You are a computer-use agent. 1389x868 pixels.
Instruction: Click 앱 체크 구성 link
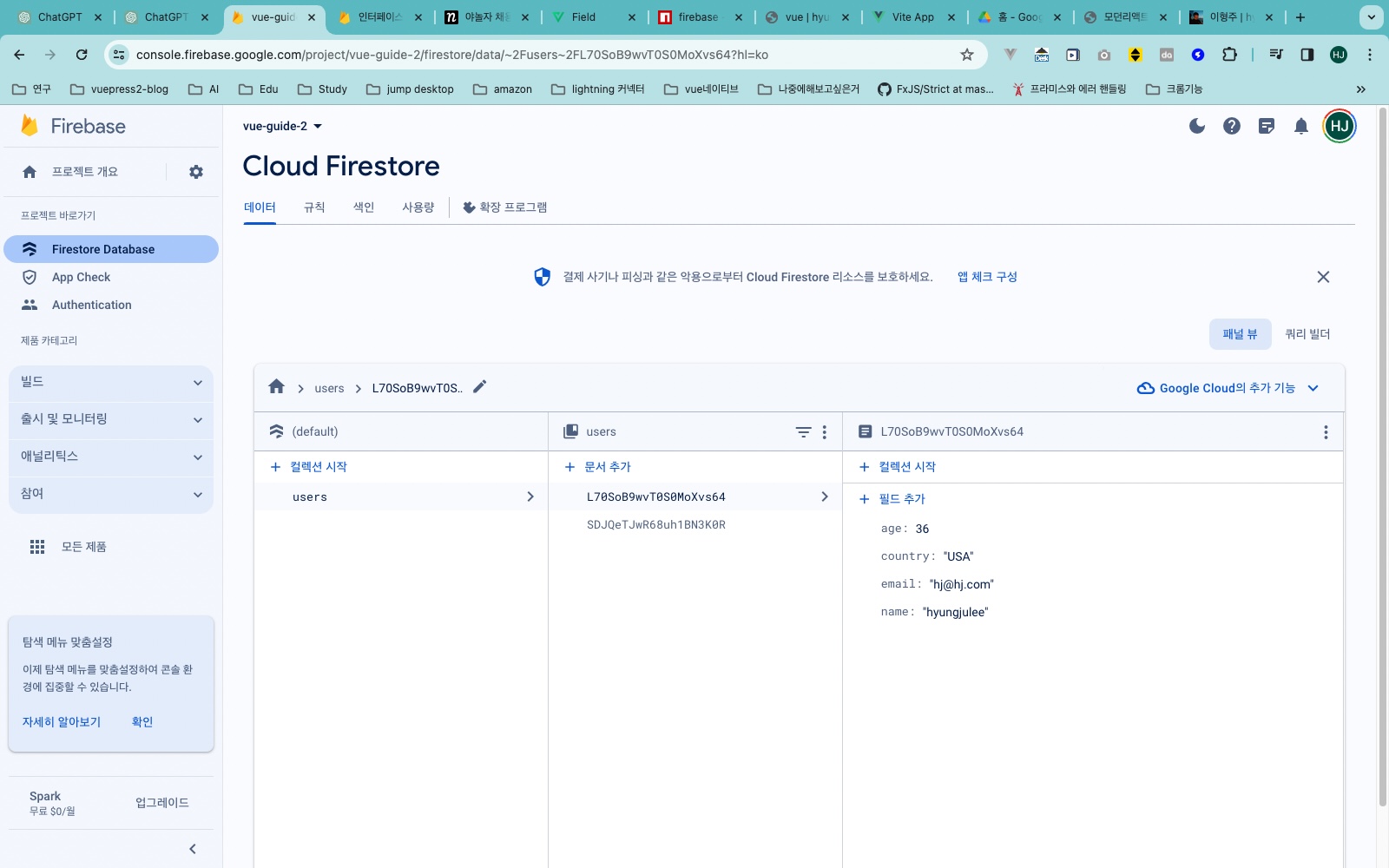pos(987,277)
